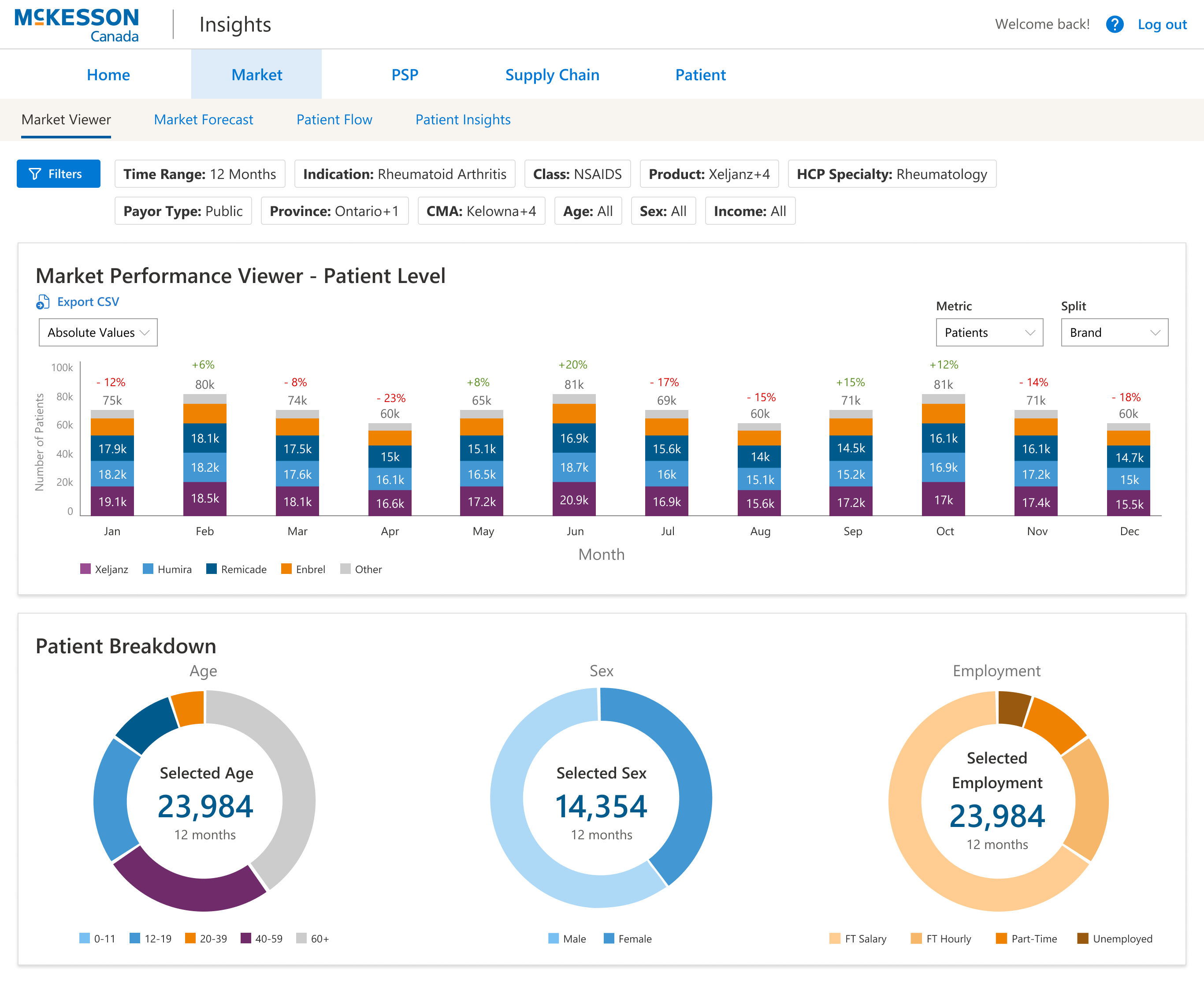Image resolution: width=1204 pixels, height=983 pixels.
Task: Open the Filters panel via funnel icon
Action: (x=35, y=174)
